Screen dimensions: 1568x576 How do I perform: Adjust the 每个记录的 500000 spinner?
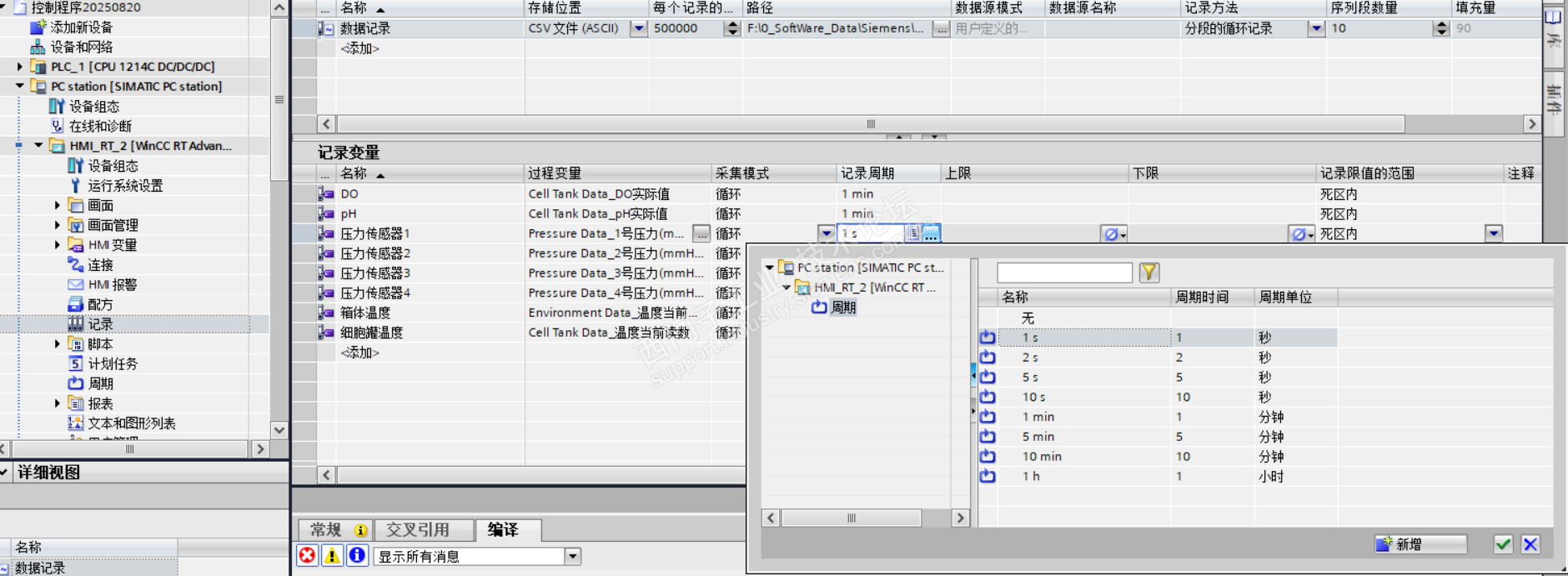point(732,28)
